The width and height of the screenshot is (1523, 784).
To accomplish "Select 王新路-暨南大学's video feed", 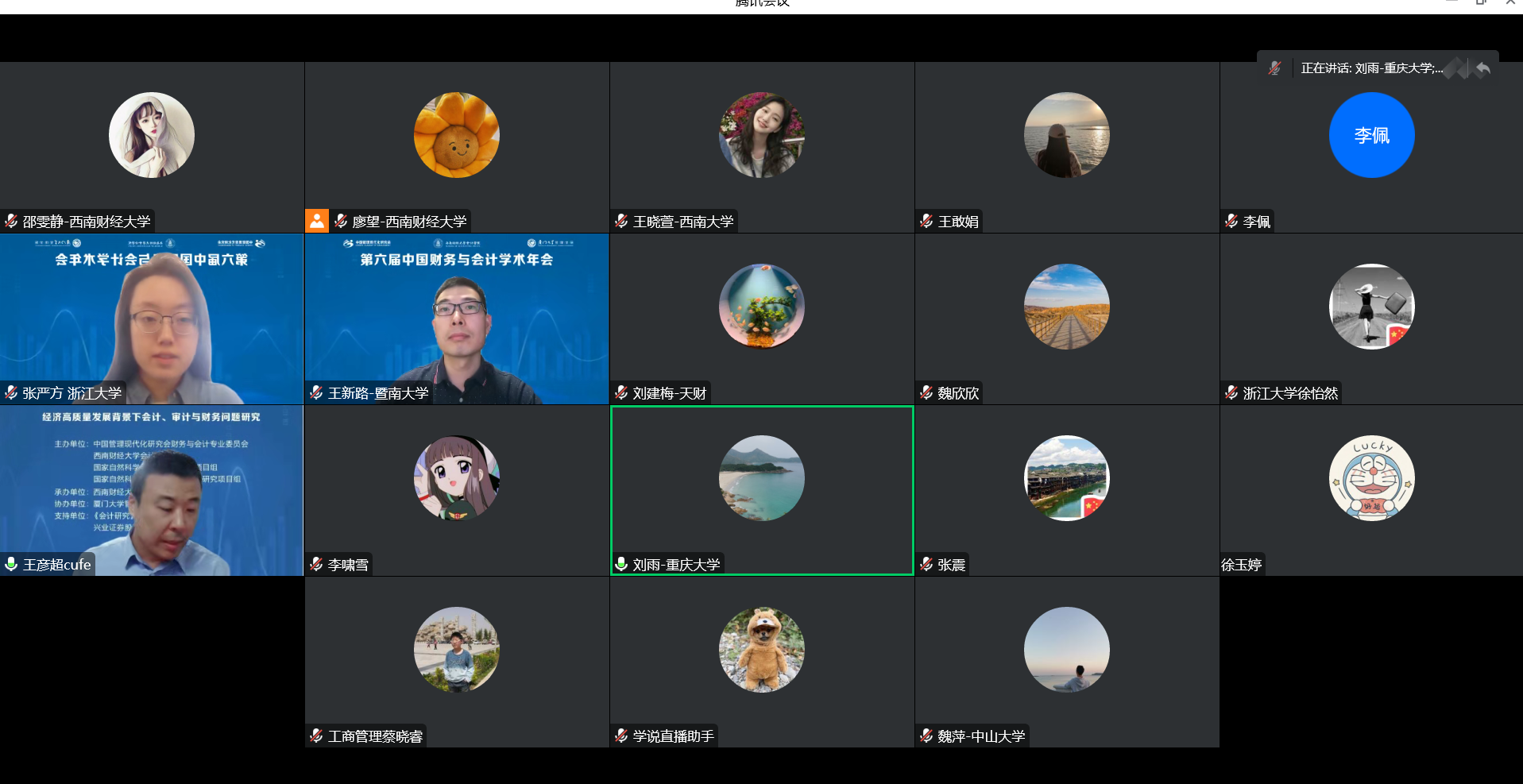I will point(457,318).
